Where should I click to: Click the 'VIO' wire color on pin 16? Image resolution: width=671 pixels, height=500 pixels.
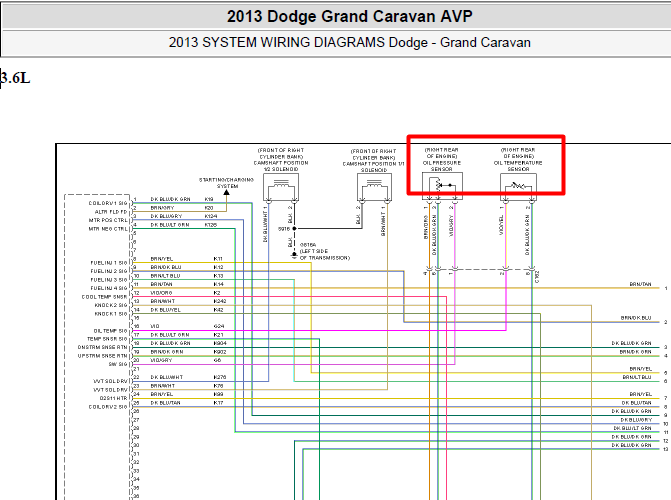click(x=155, y=326)
